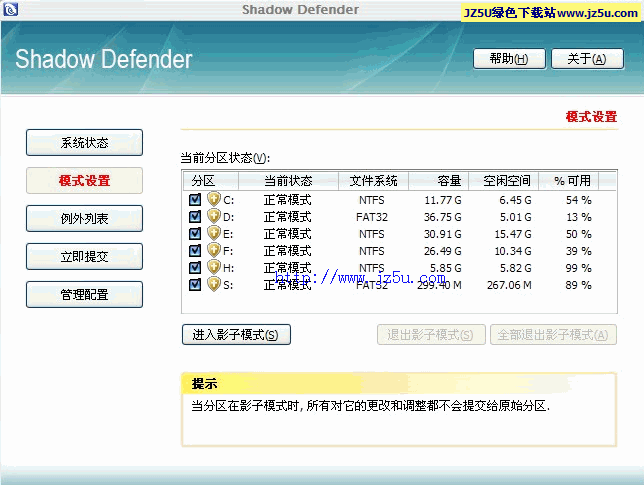Select free space cell 5.01 G

point(515,217)
